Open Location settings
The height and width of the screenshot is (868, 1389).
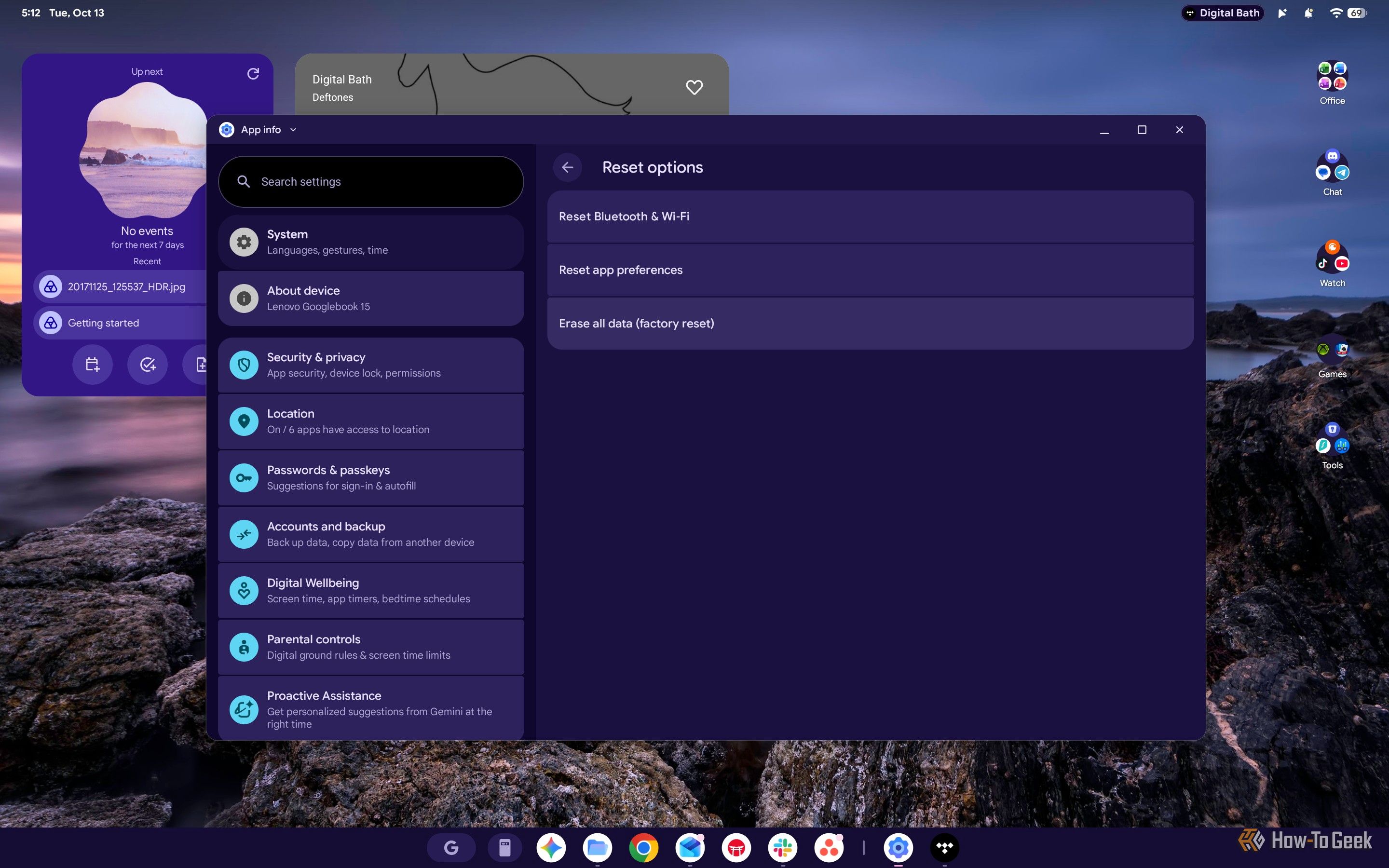(x=371, y=421)
